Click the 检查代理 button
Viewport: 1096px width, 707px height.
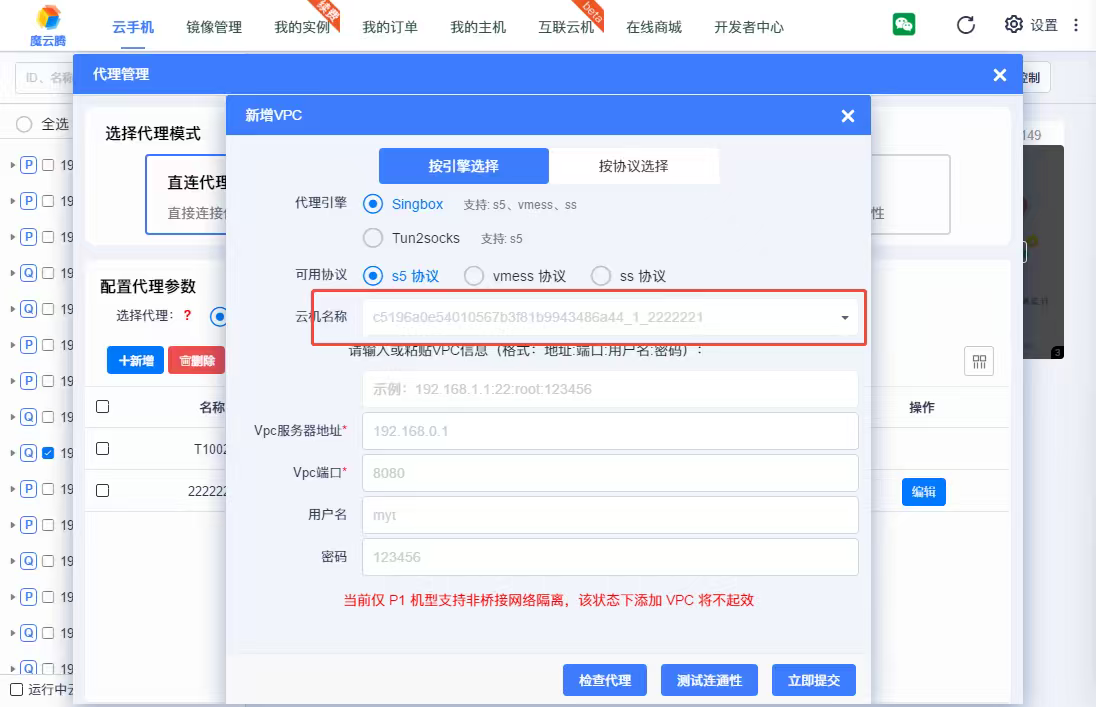(x=605, y=680)
